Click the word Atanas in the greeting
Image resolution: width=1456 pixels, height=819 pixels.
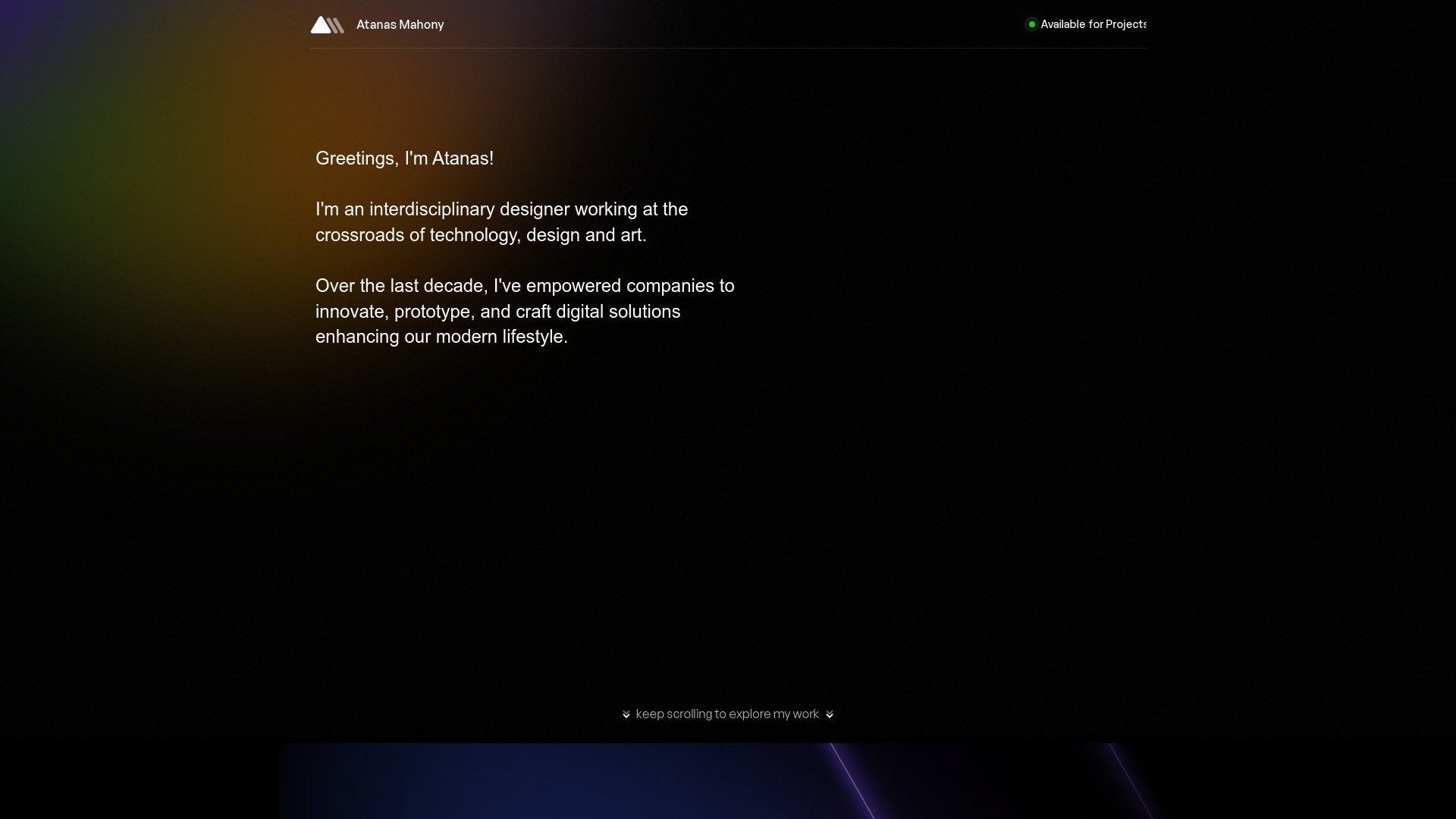pos(460,158)
